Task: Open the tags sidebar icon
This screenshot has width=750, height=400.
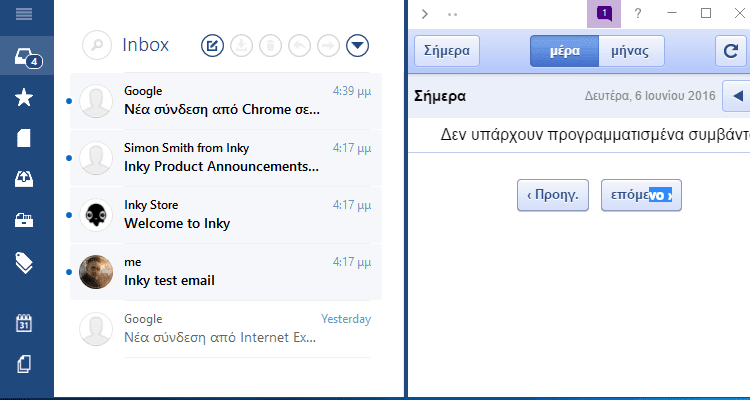Action: coord(24,262)
